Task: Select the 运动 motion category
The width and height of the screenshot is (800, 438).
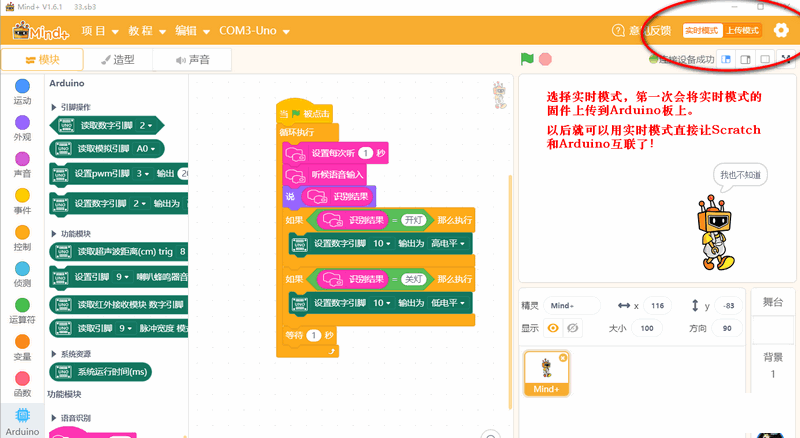Action: (x=22, y=92)
